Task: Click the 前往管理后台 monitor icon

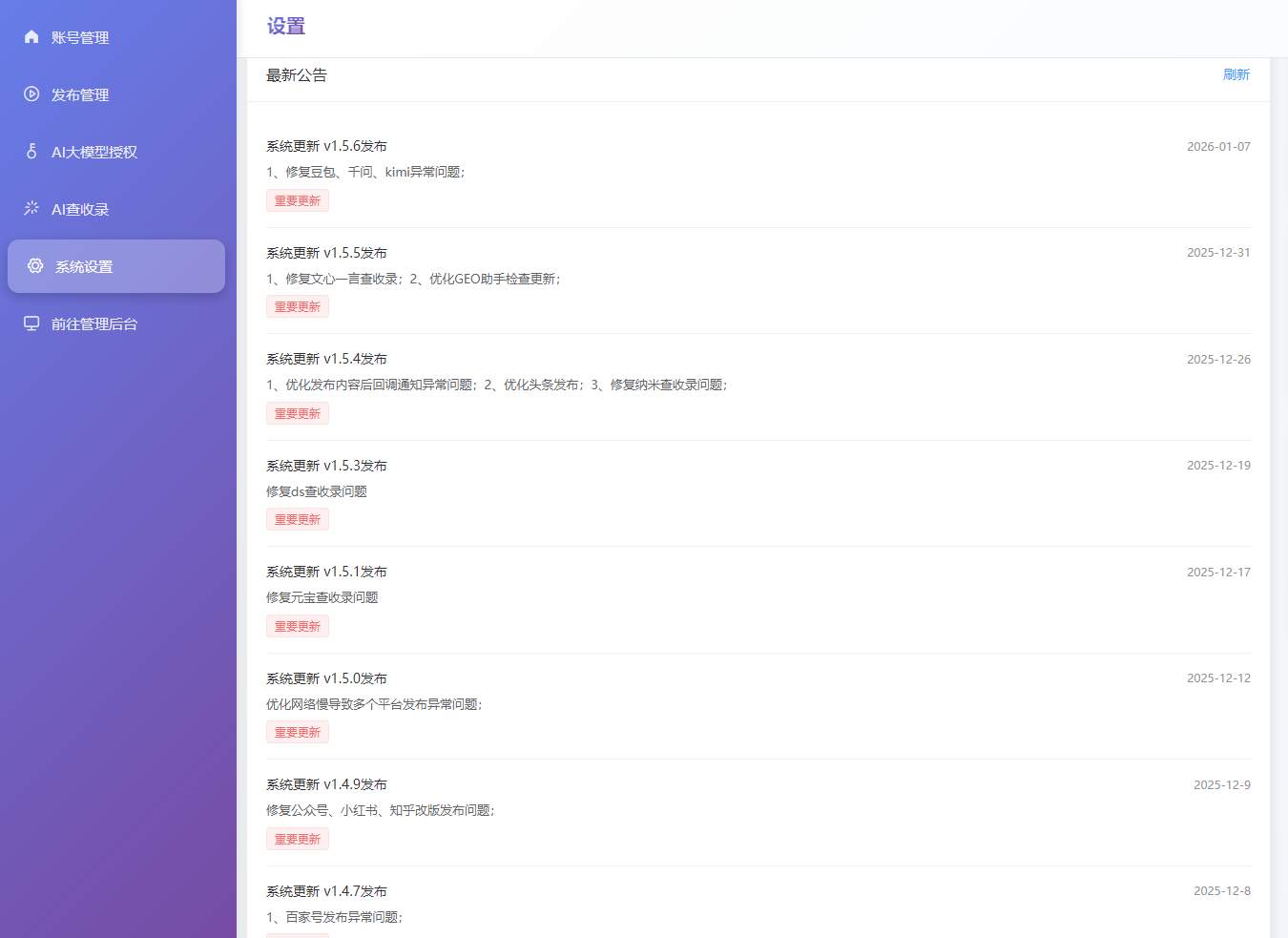Action: [x=31, y=323]
